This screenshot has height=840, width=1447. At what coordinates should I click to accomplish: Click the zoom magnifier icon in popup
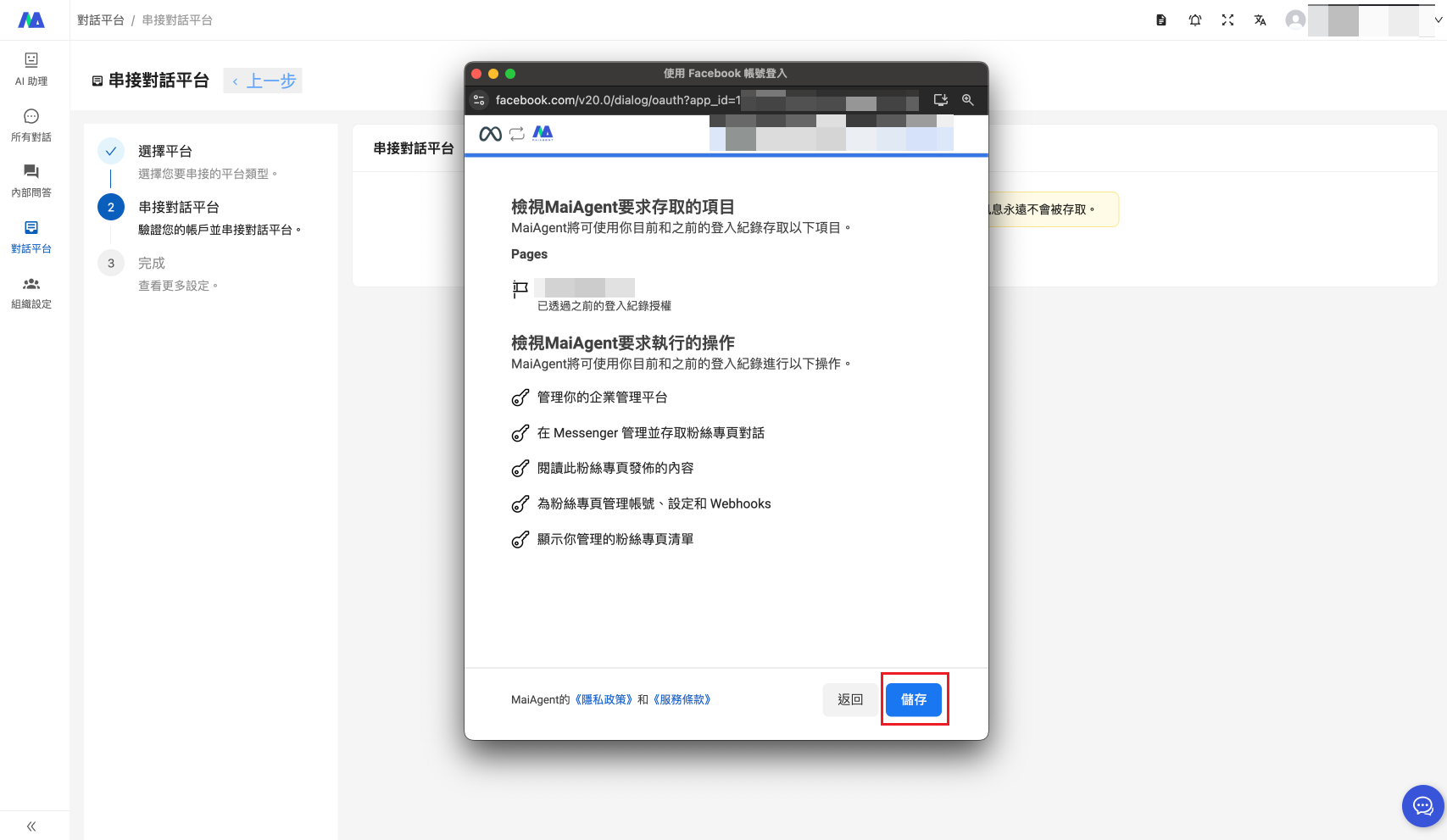coord(967,100)
